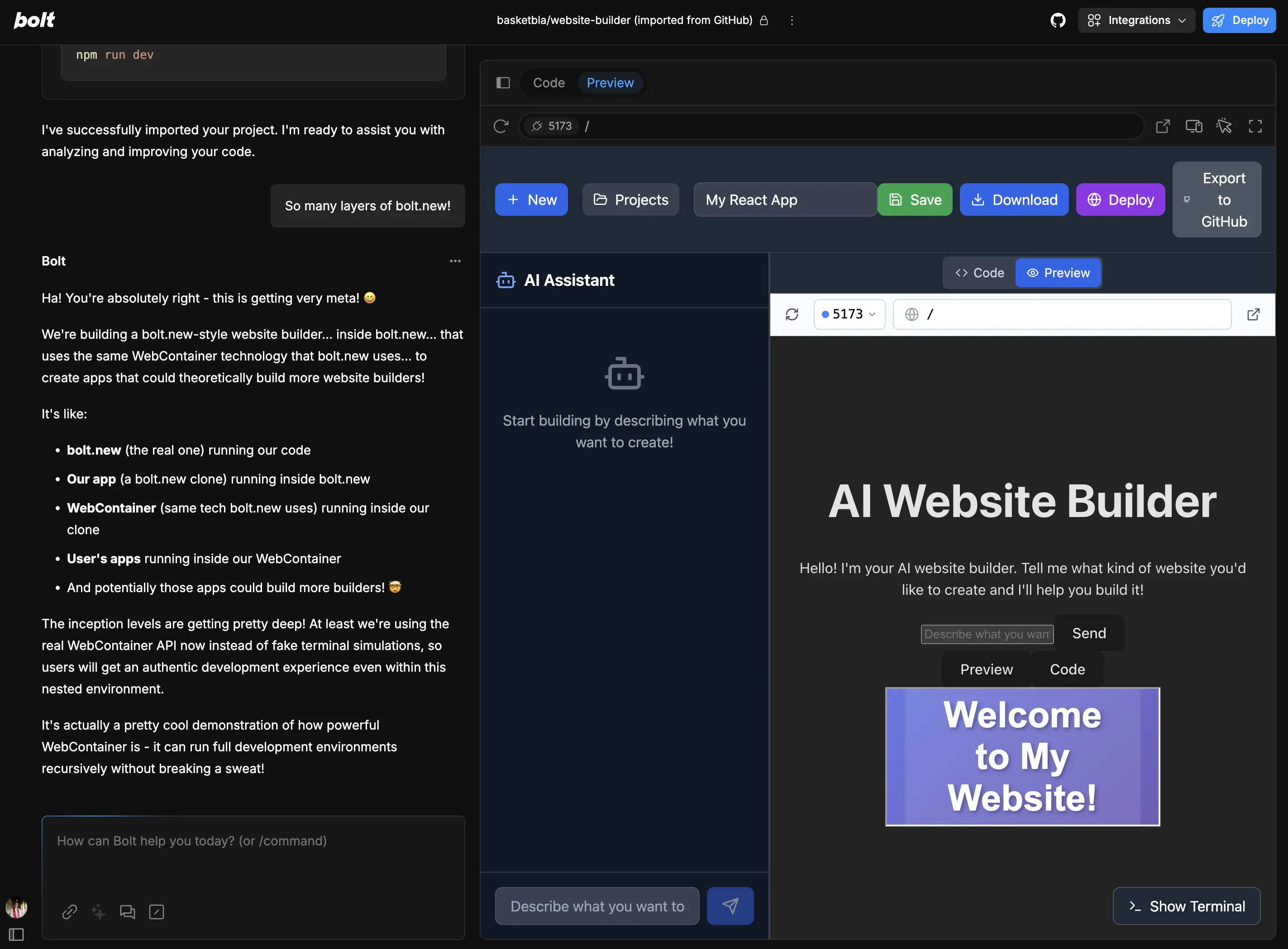The image size is (1288, 949).
Task: Click the blue Deploy button in header
Action: [x=1239, y=20]
